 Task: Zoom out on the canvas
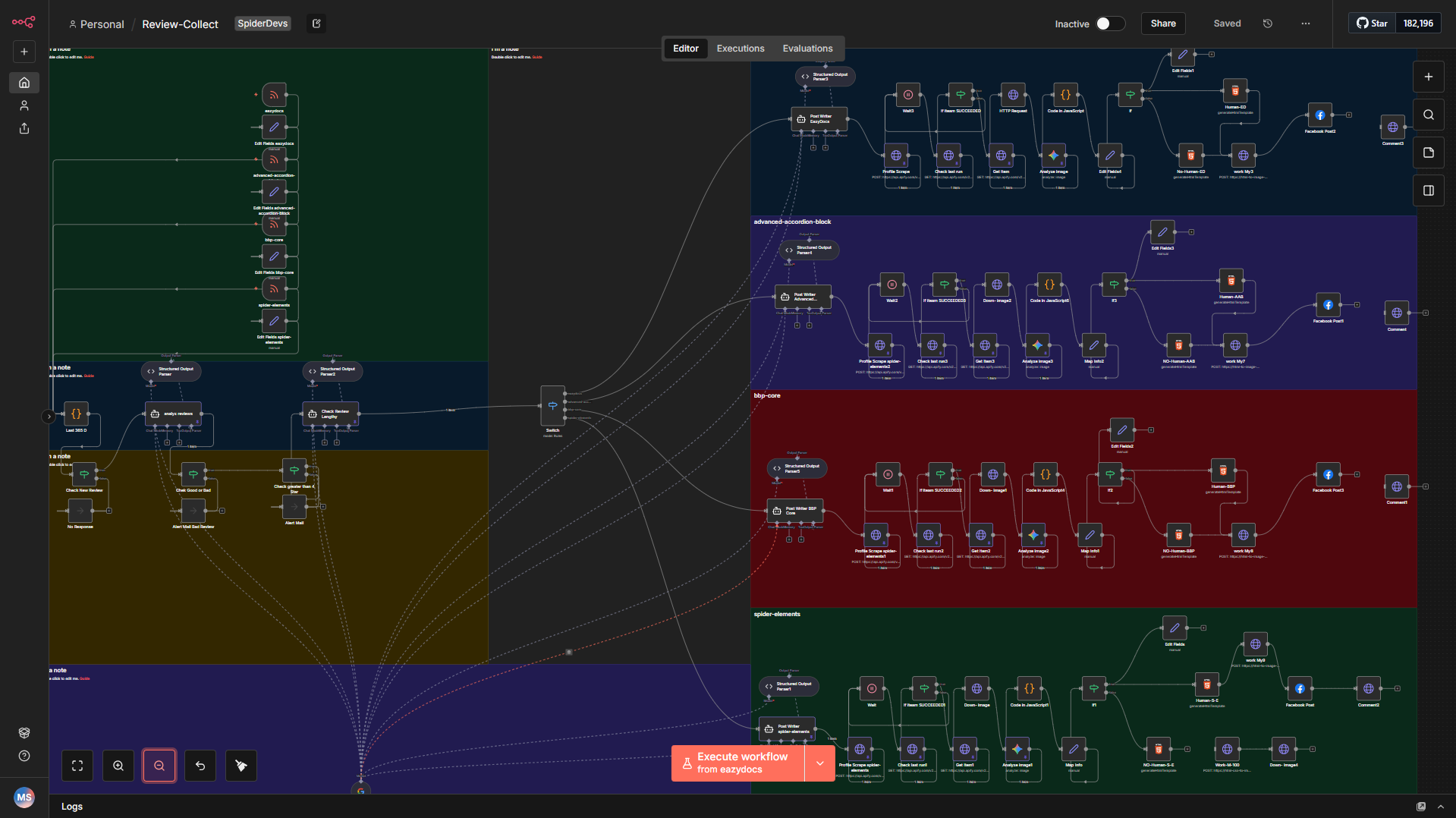coord(159,766)
